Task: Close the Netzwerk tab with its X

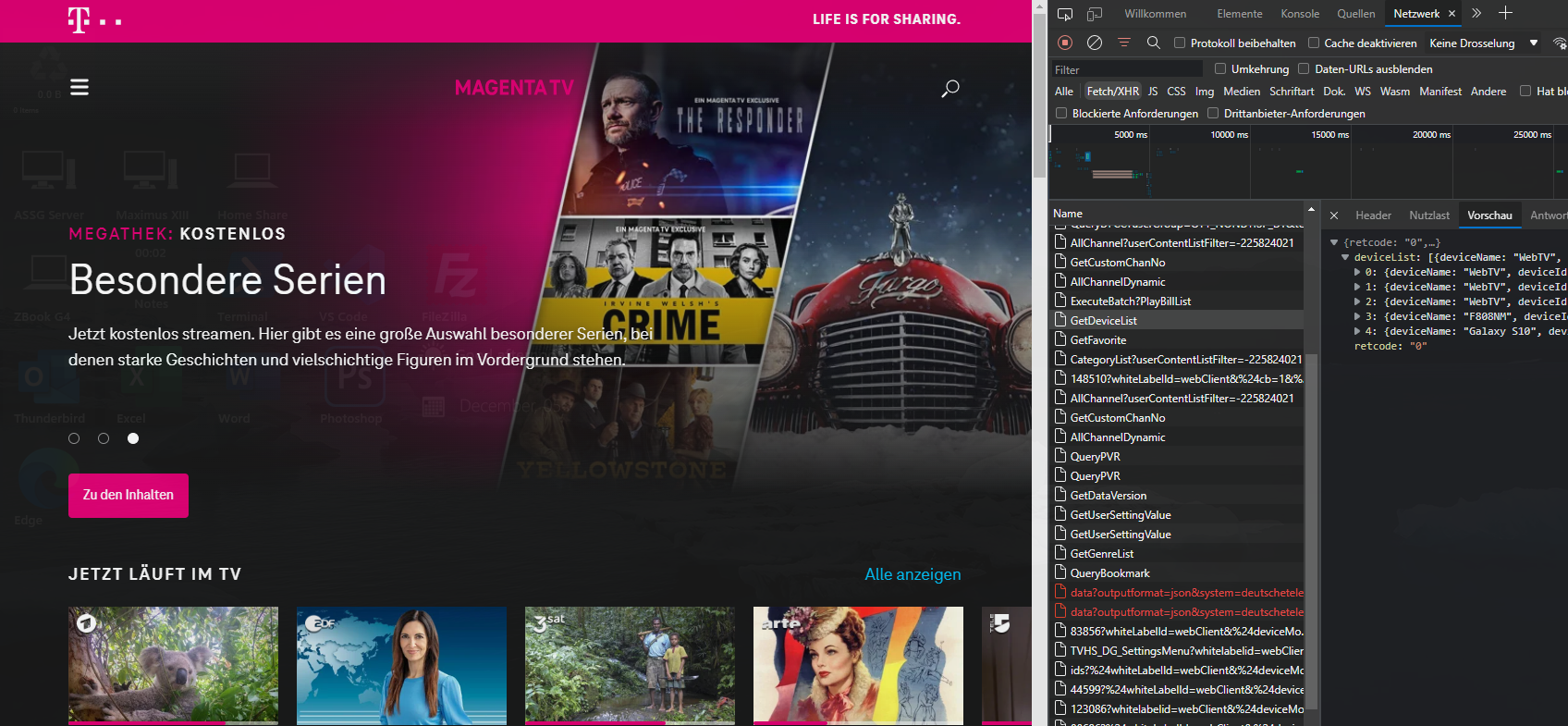Action: 1452,14
